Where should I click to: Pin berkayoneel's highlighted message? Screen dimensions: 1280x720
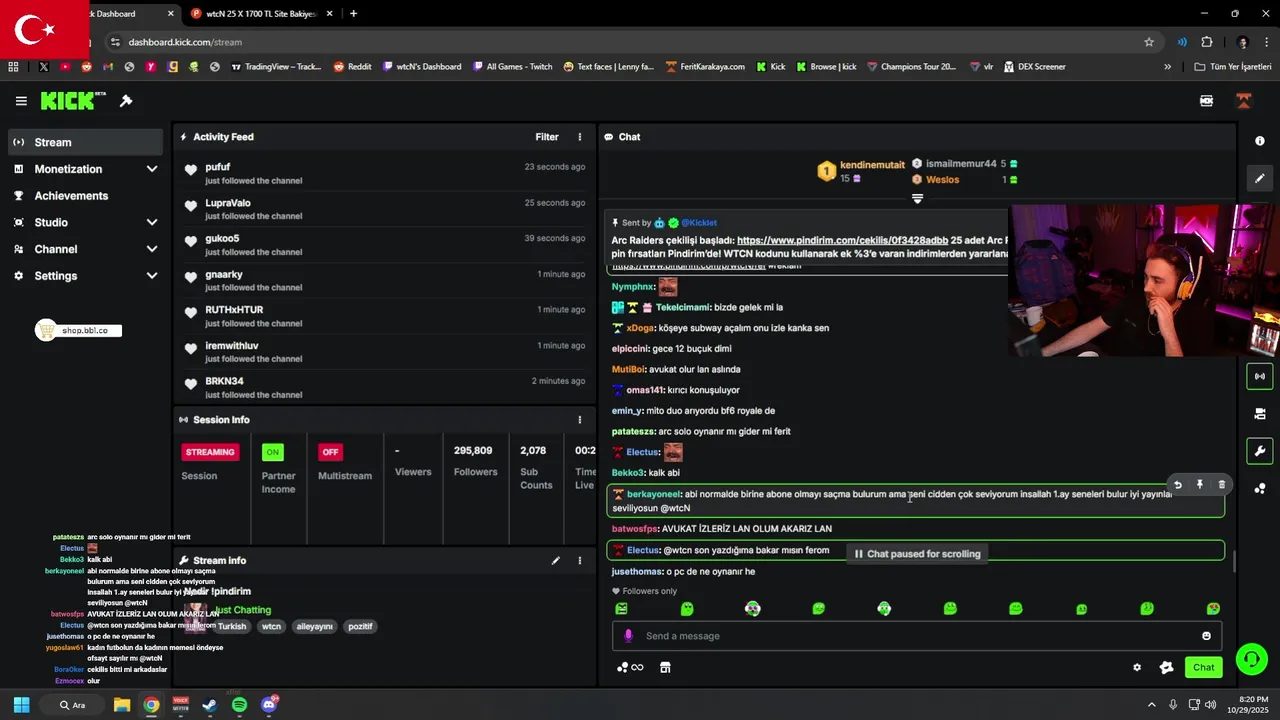click(1200, 485)
